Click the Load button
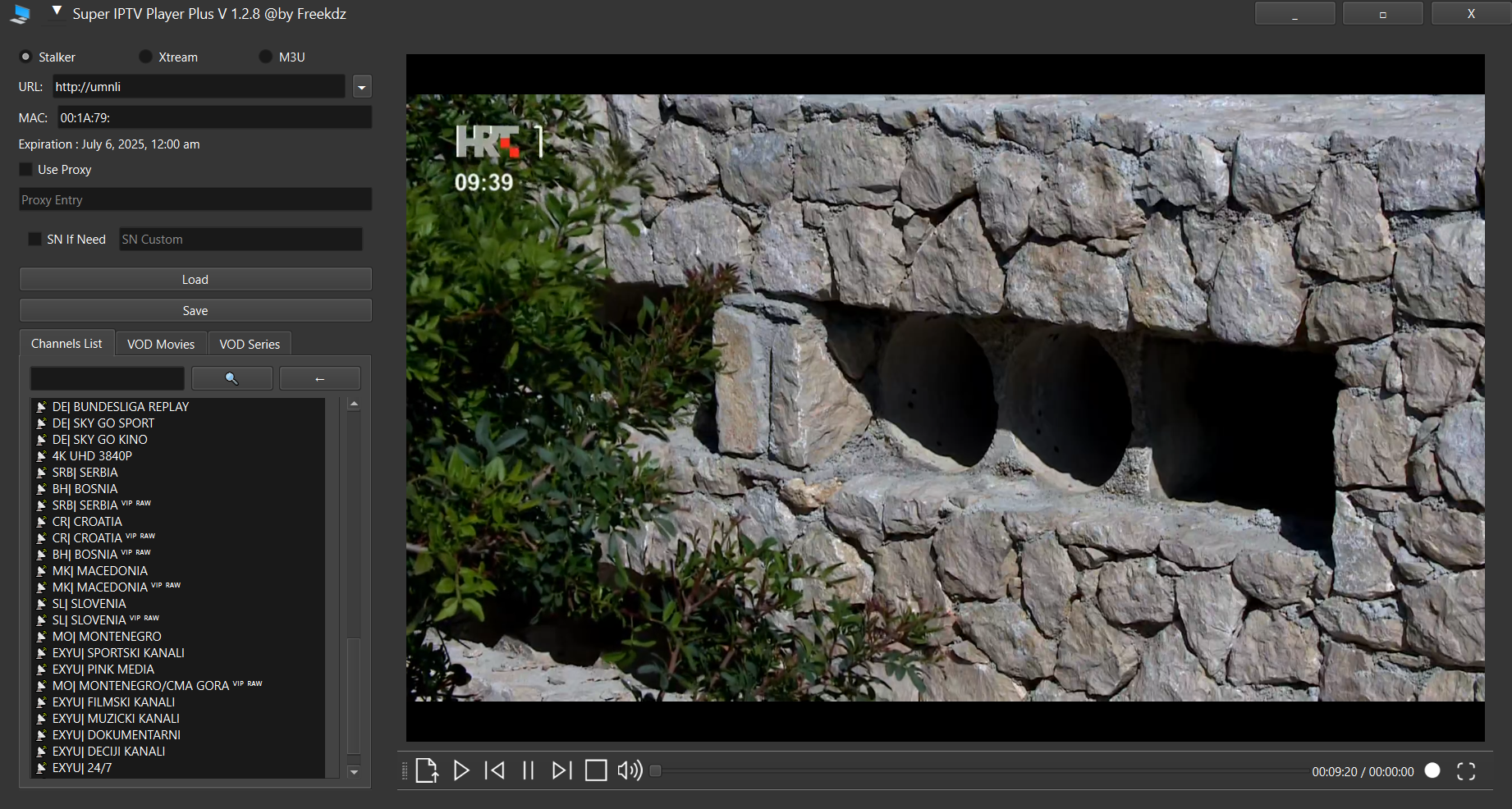 195,279
